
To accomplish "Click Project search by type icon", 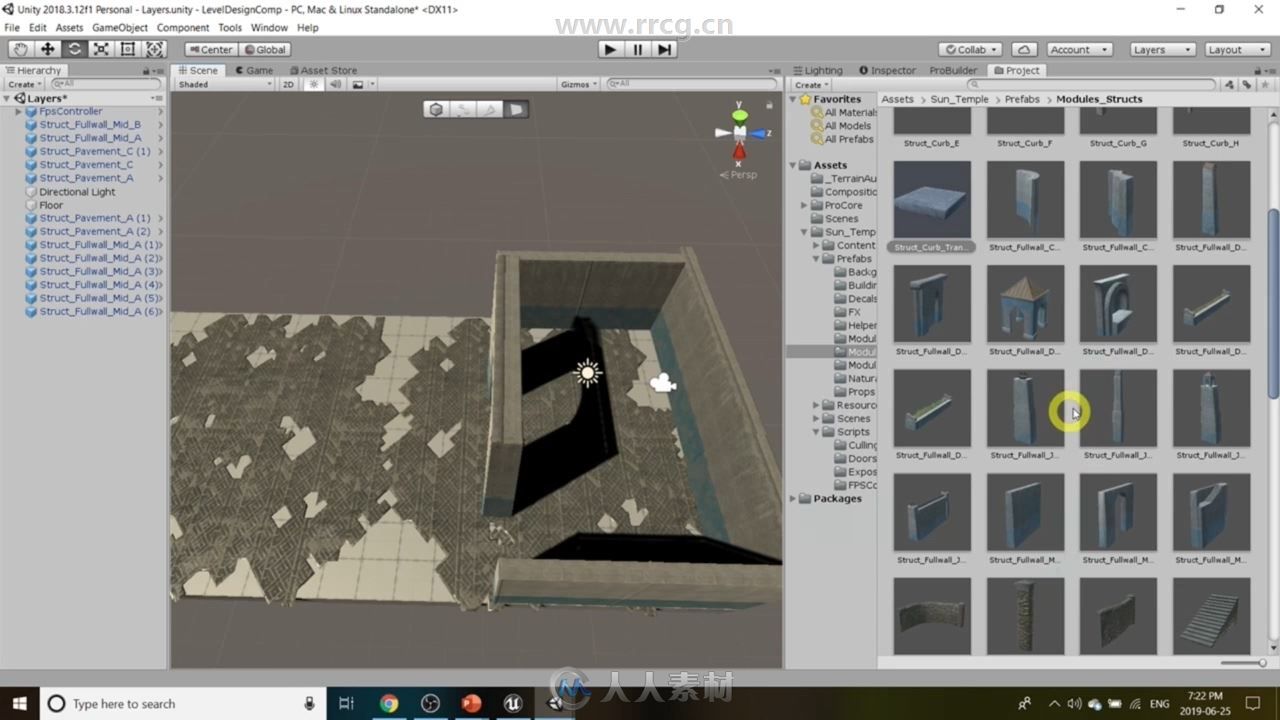I will tap(1228, 84).
